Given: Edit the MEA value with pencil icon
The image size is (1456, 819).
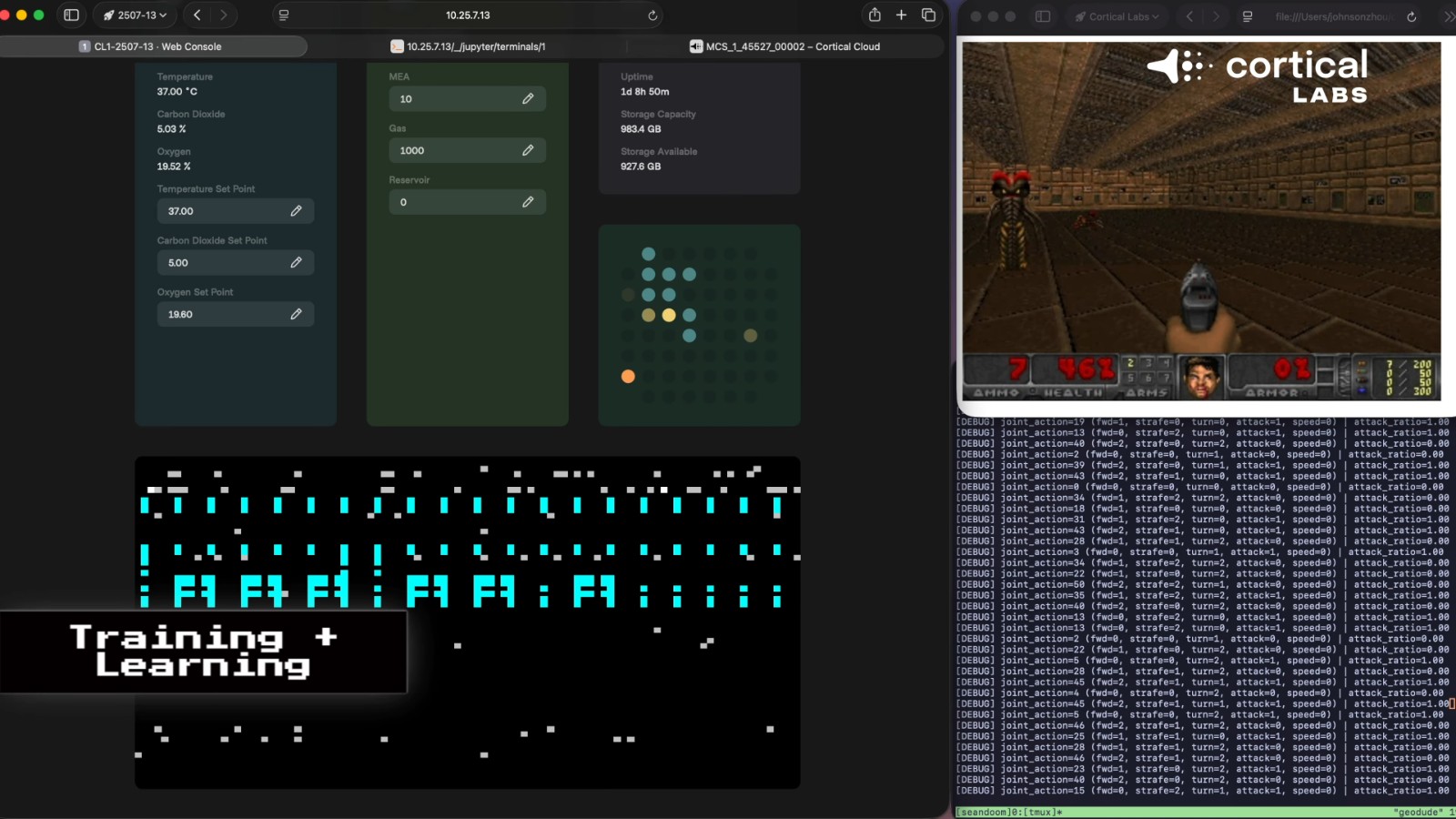Looking at the screenshot, I should pos(528,99).
